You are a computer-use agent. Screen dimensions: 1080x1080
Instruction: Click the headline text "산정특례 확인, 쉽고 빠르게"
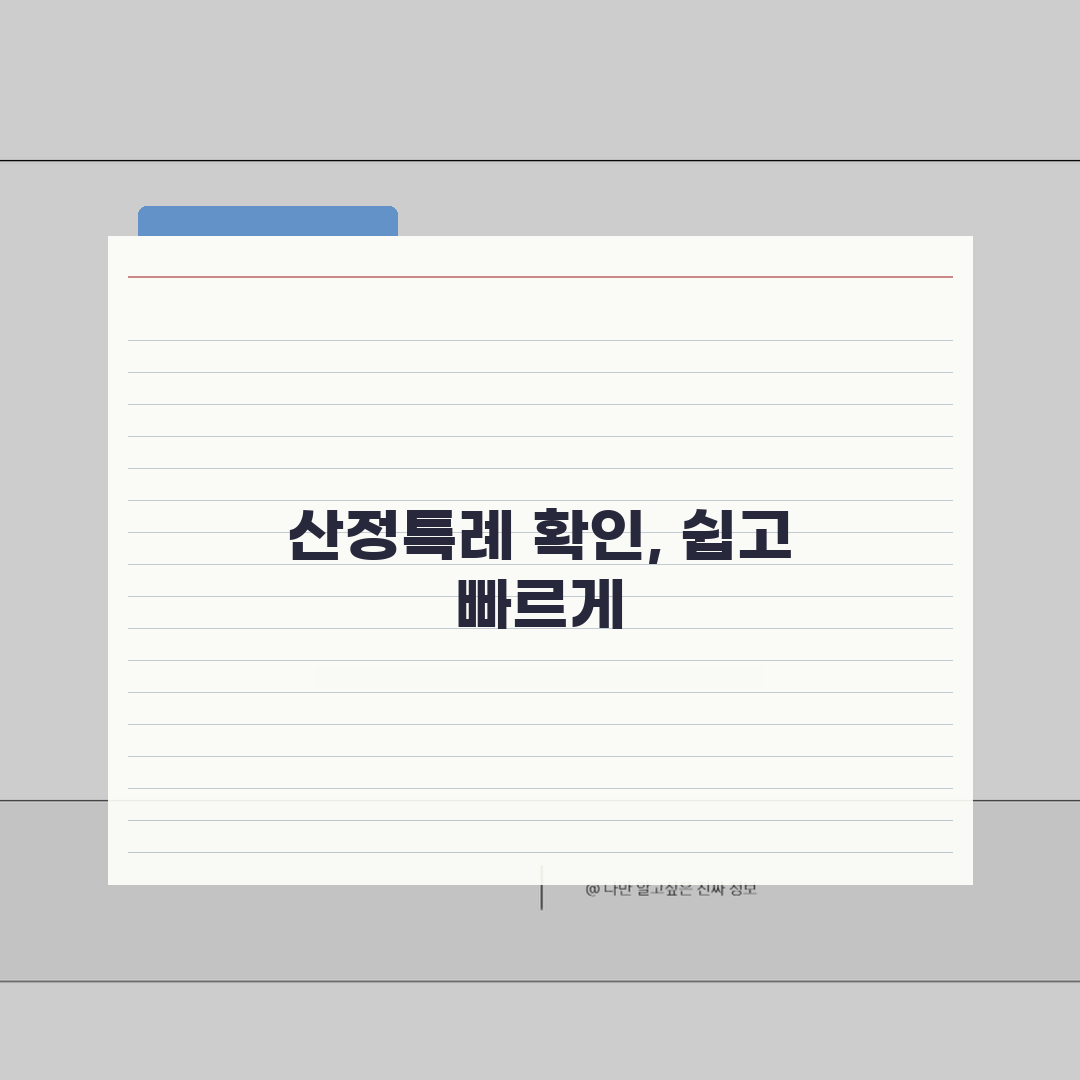540,568
